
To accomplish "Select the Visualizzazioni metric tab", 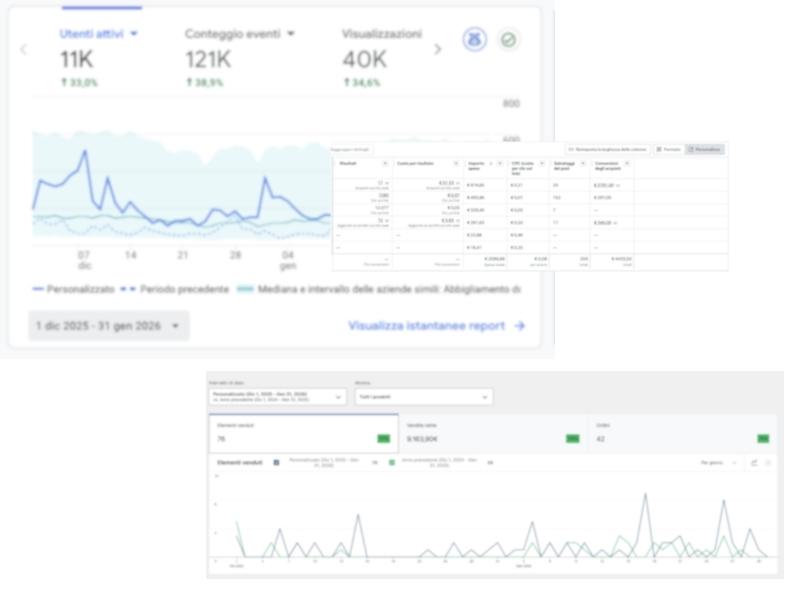I will pos(381,34).
